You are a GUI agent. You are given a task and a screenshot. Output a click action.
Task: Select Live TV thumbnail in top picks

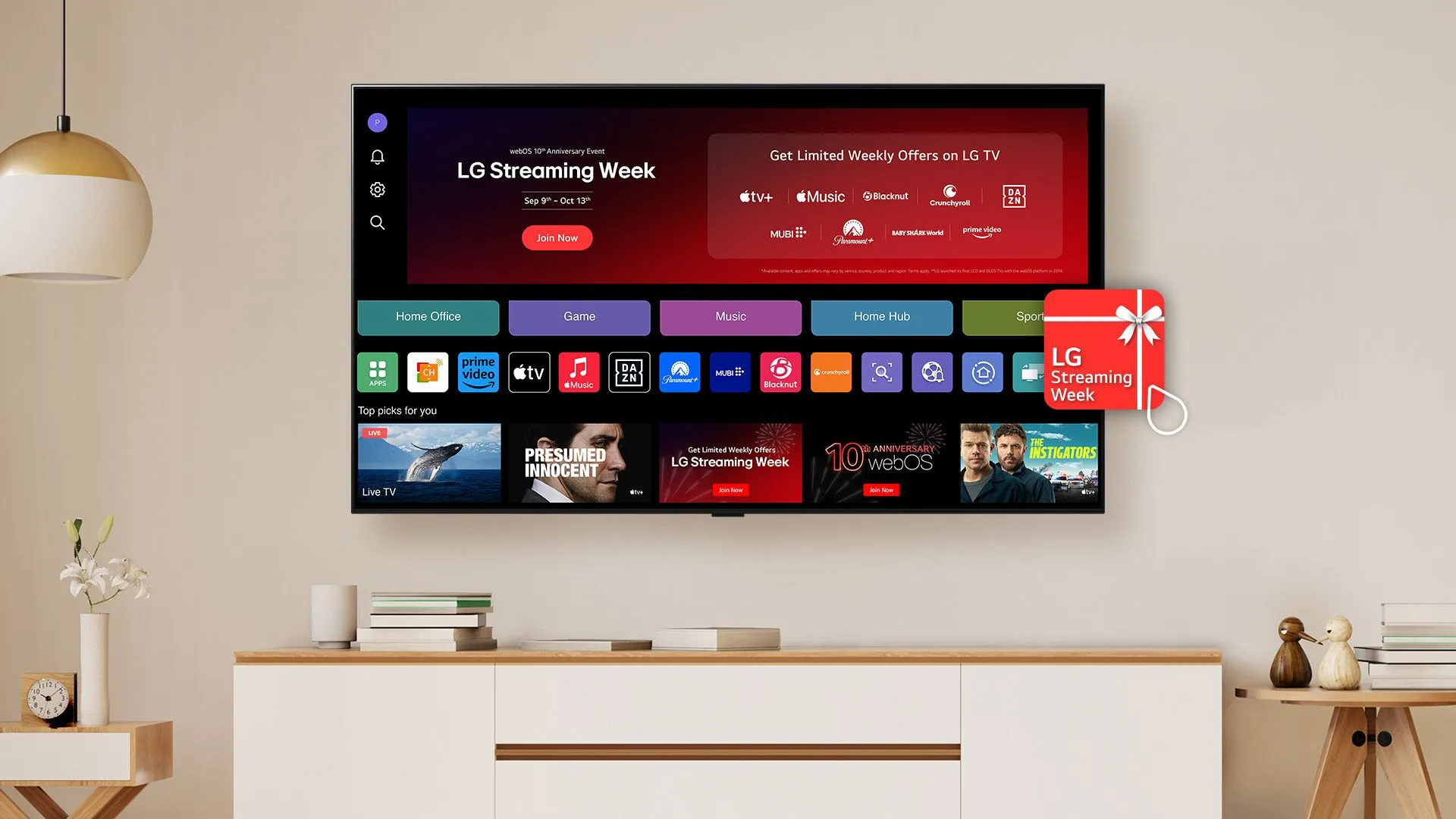tap(429, 462)
